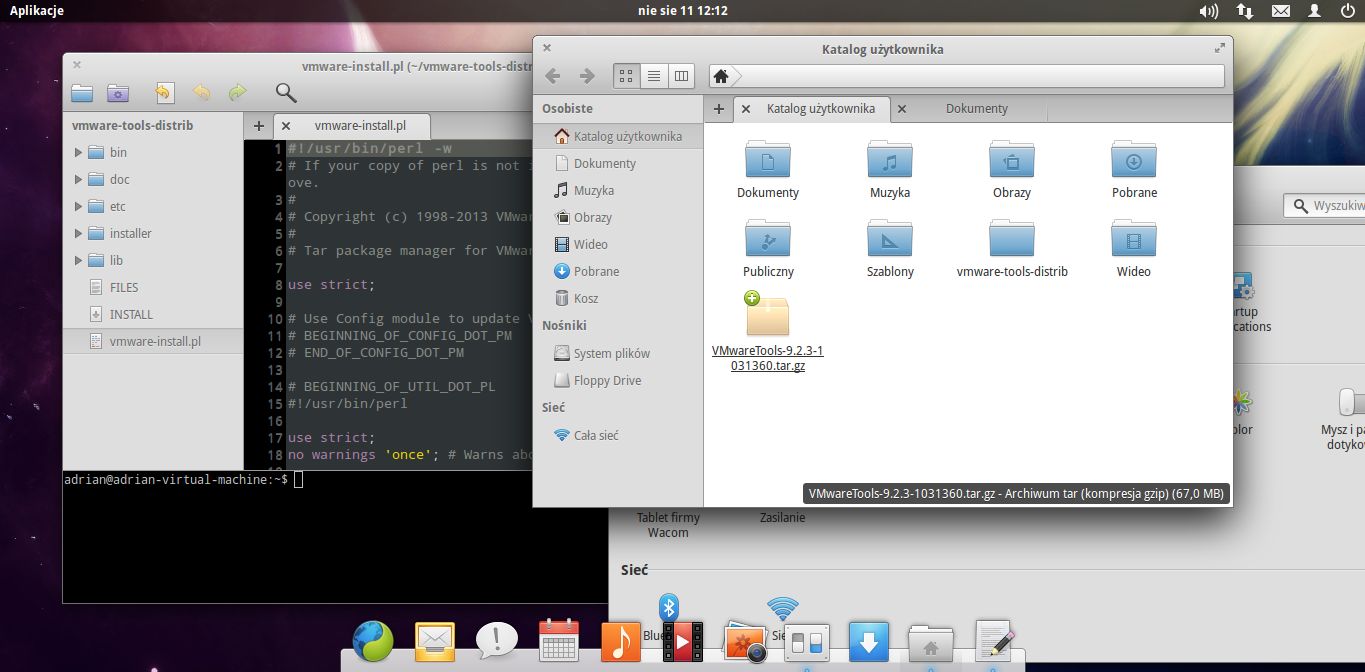Screen dimensions: 1365x672
Task: Switch to vmware-install.pl editor tab
Action: [360, 126]
